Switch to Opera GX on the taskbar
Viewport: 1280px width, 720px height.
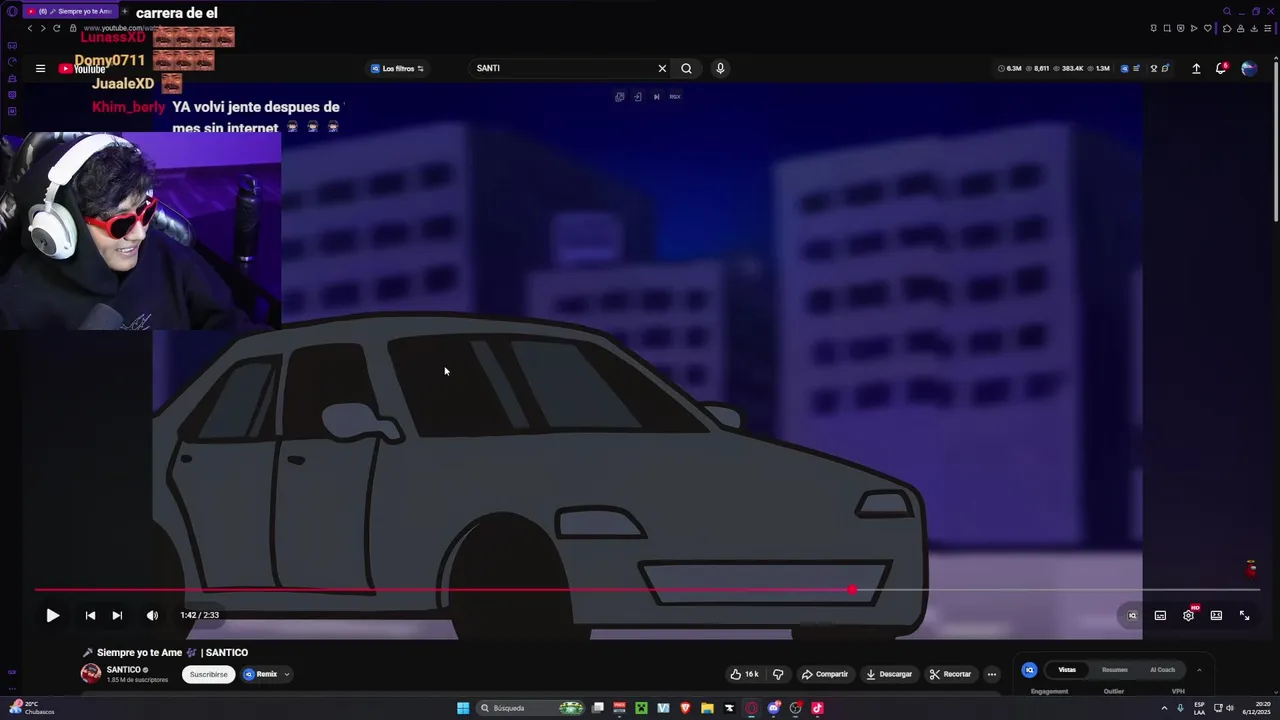(x=751, y=708)
